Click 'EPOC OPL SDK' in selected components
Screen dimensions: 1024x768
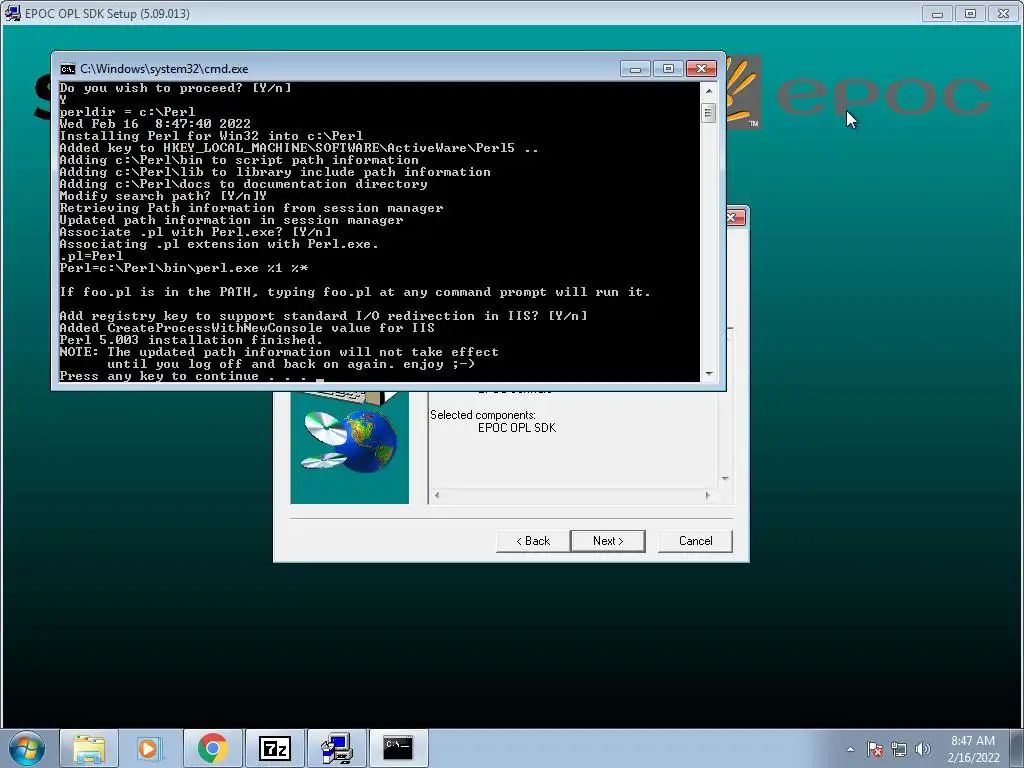(x=517, y=428)
